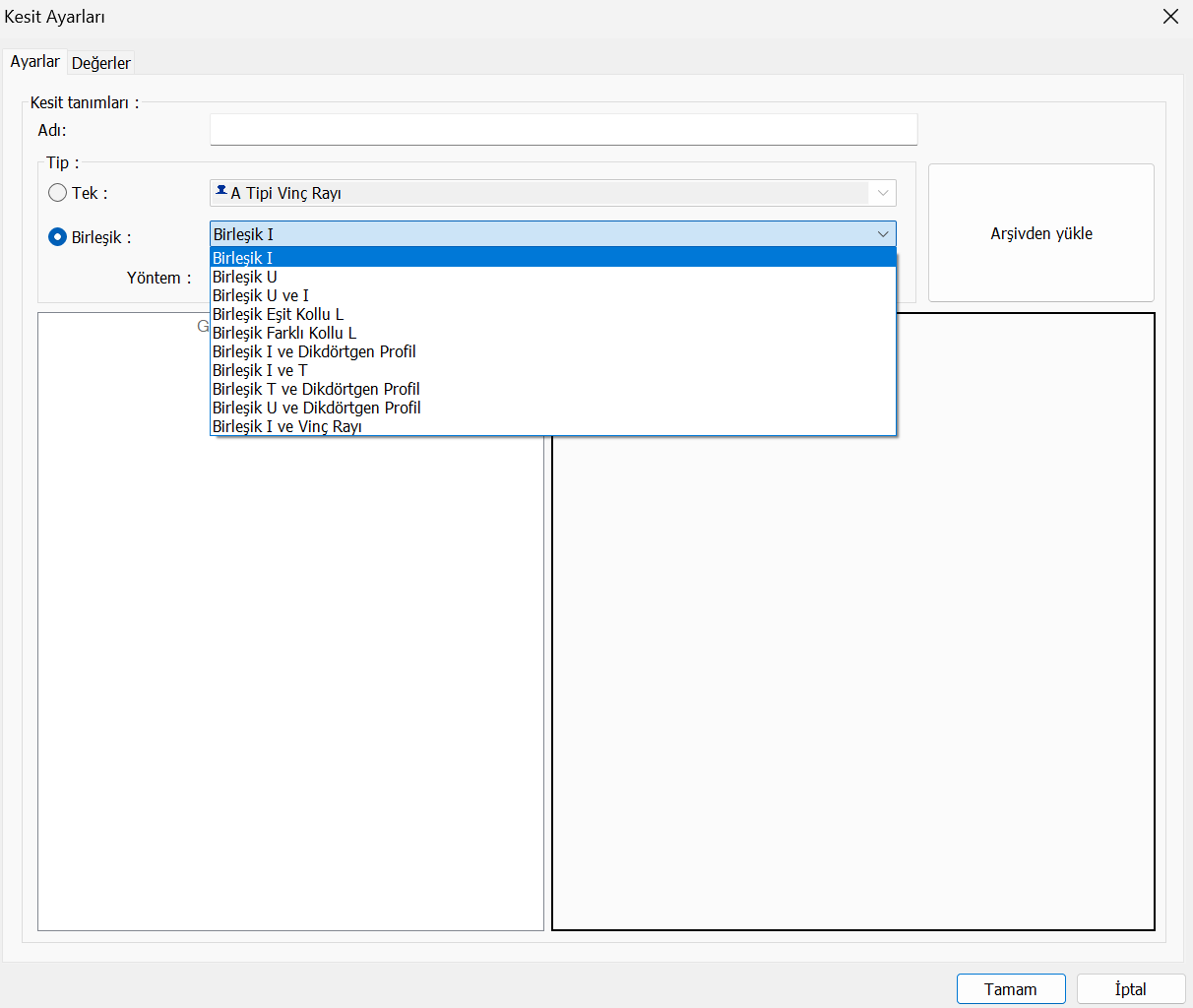
Task: Open the Ayarlar tab
Action: pos(34,62)
